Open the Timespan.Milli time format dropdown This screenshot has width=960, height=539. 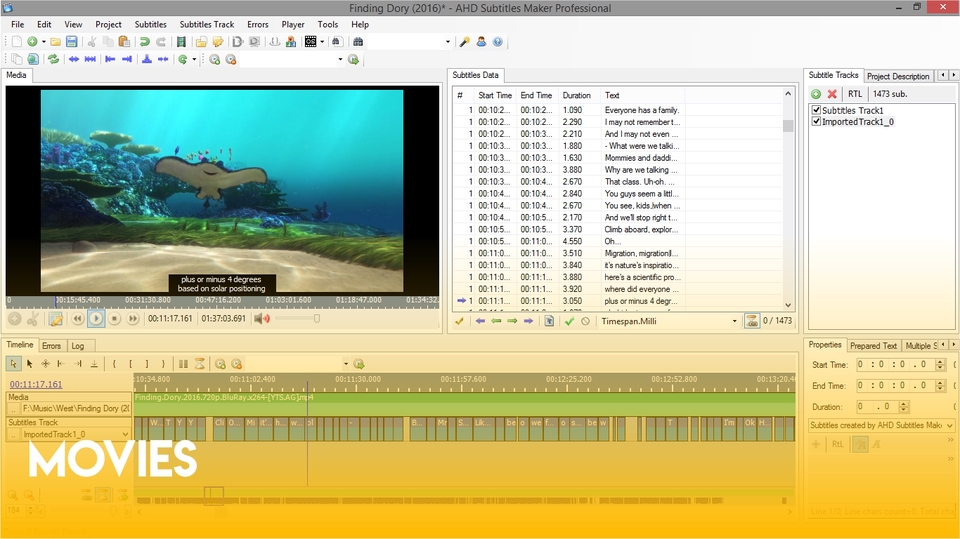(x=734, y=321)
